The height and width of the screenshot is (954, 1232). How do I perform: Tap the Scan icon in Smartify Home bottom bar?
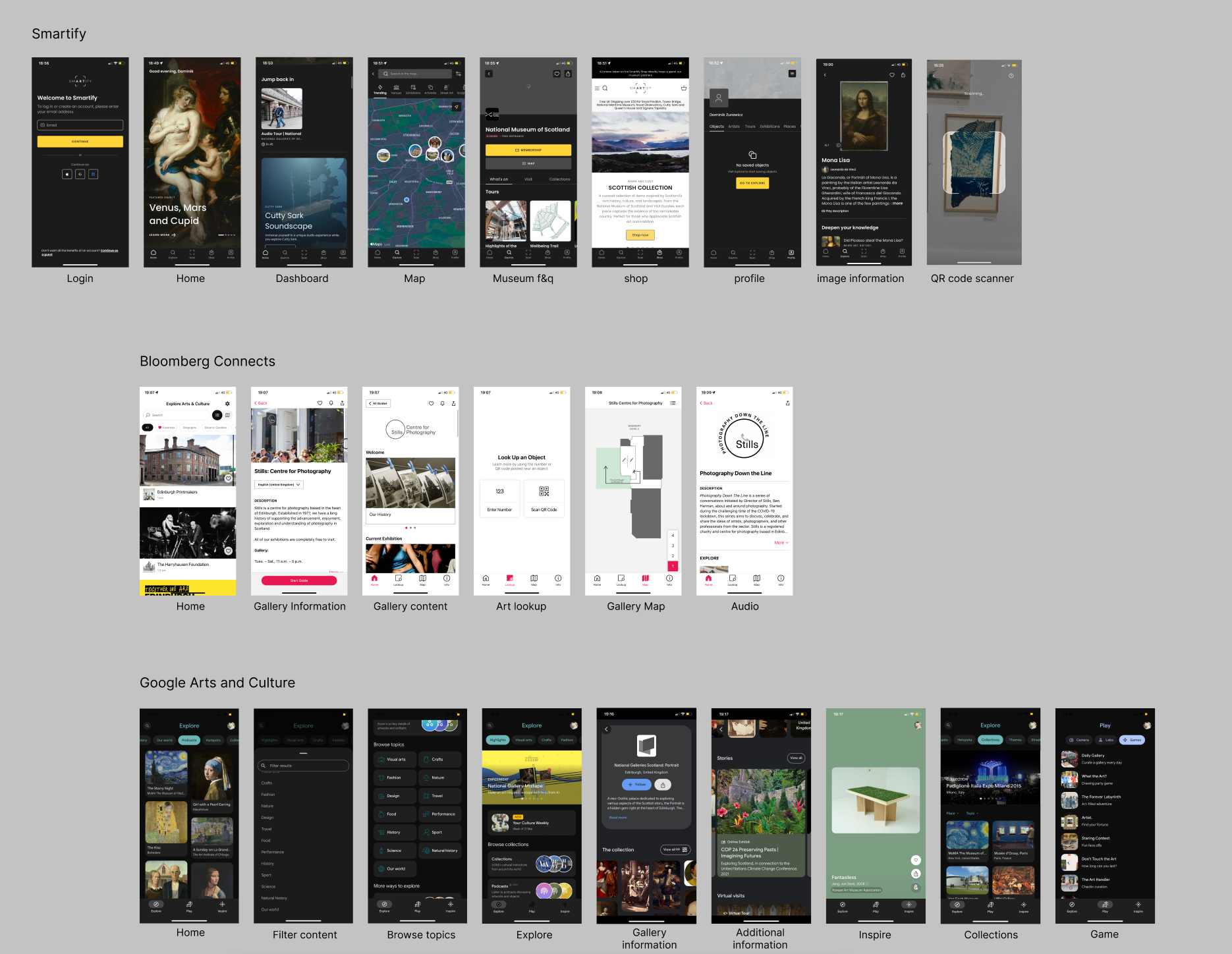[x=192, y=253]
